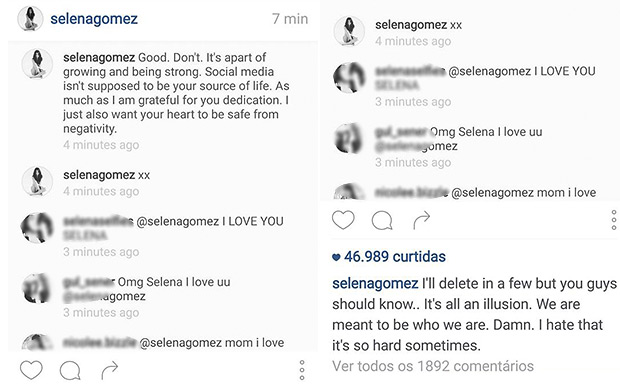
Task: Open the 46.989 curtidas likes list
Action: (389, 257)
